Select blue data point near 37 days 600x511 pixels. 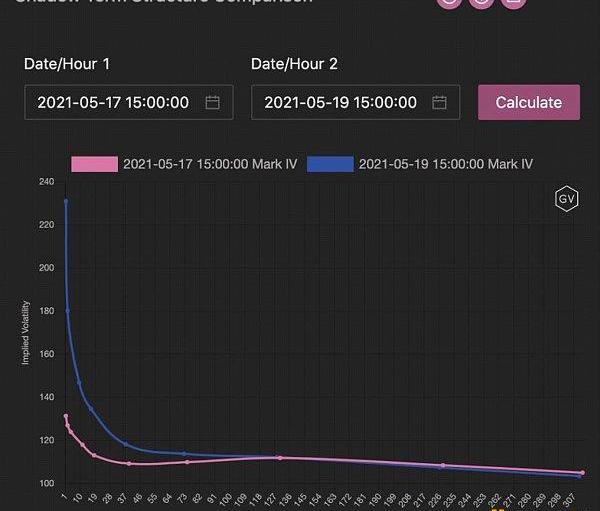pyautogui.click(x=126, y=444)
